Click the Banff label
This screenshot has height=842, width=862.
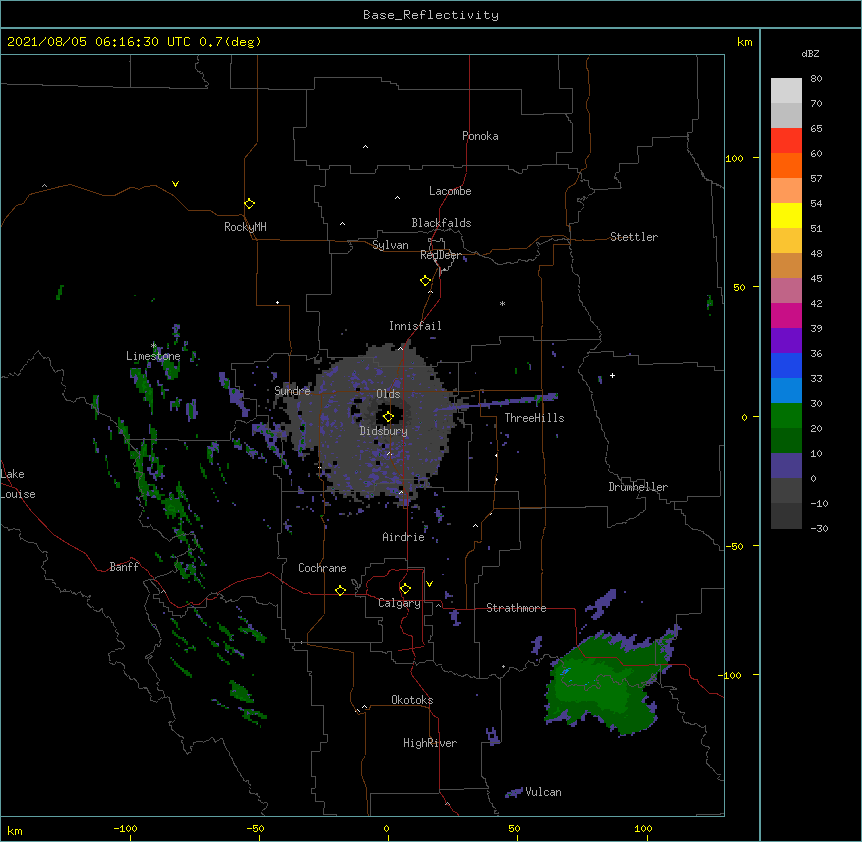tap(124, 567)
